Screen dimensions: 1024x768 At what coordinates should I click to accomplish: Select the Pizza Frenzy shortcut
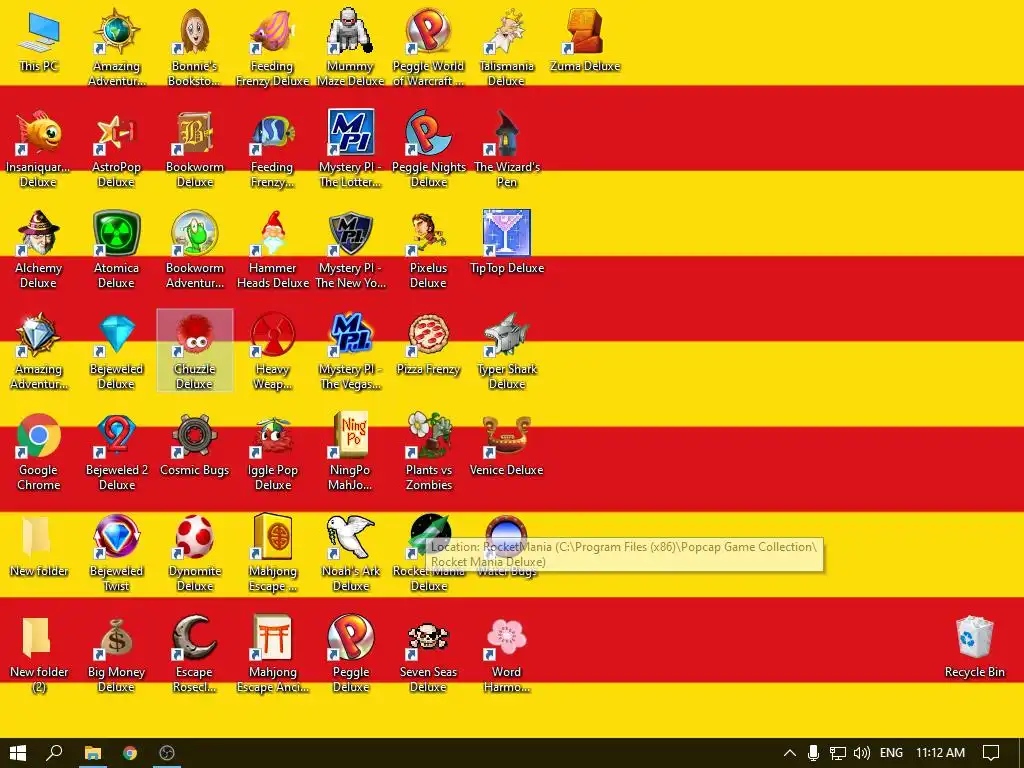click(428, 344)
